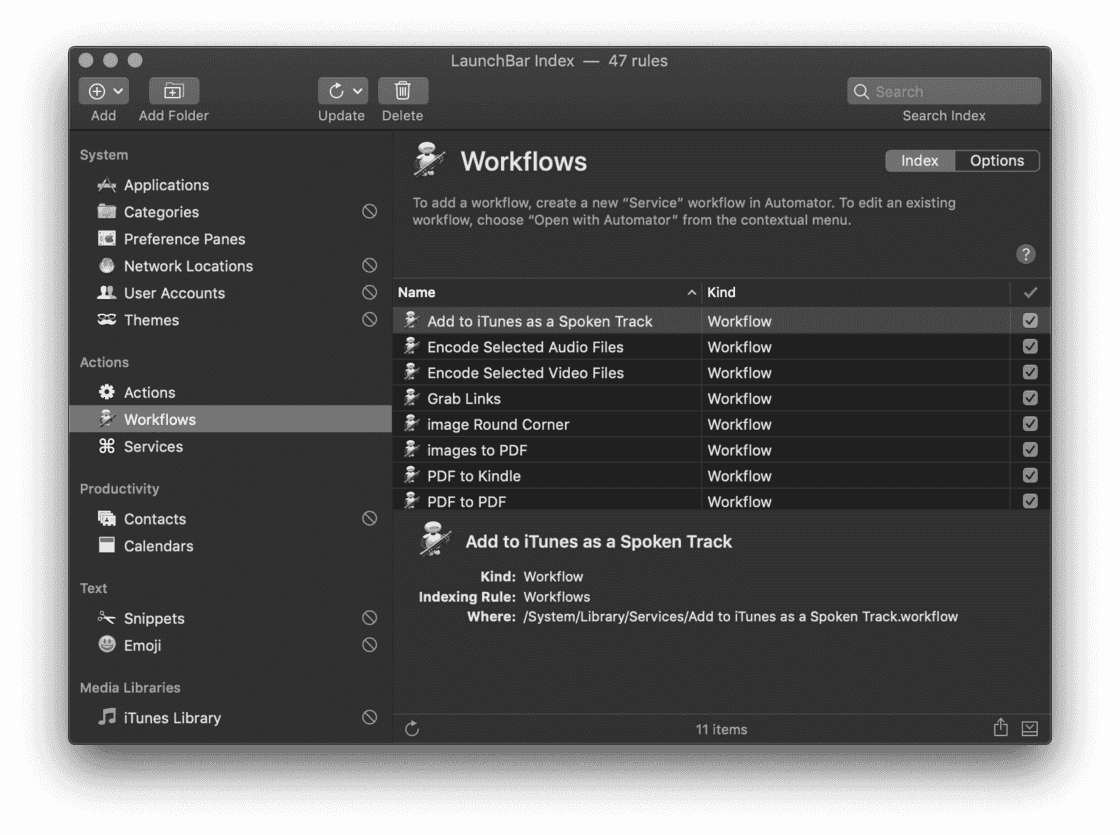Click the magnifying glass search icon
The height and width of the screenshot is (835, 1120).
click(x=861, y=91)
